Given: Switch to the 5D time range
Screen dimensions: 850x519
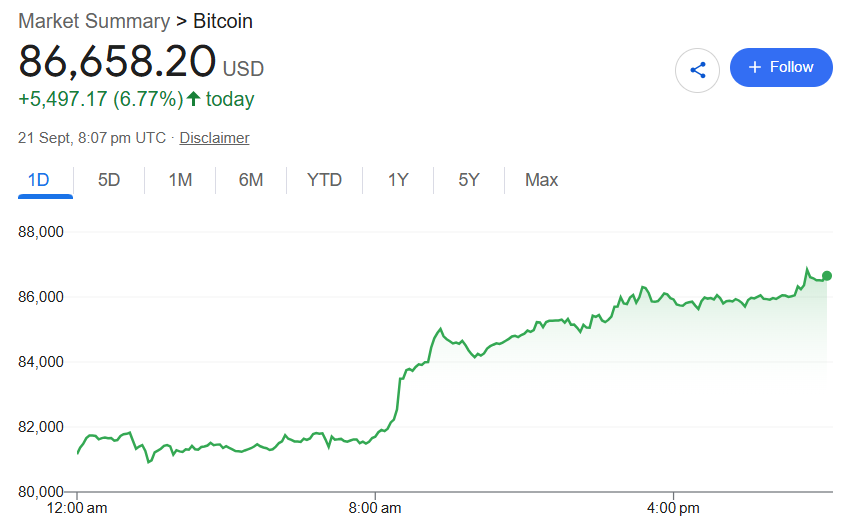Looking at the screenshot, I should (x=109, y=180).
